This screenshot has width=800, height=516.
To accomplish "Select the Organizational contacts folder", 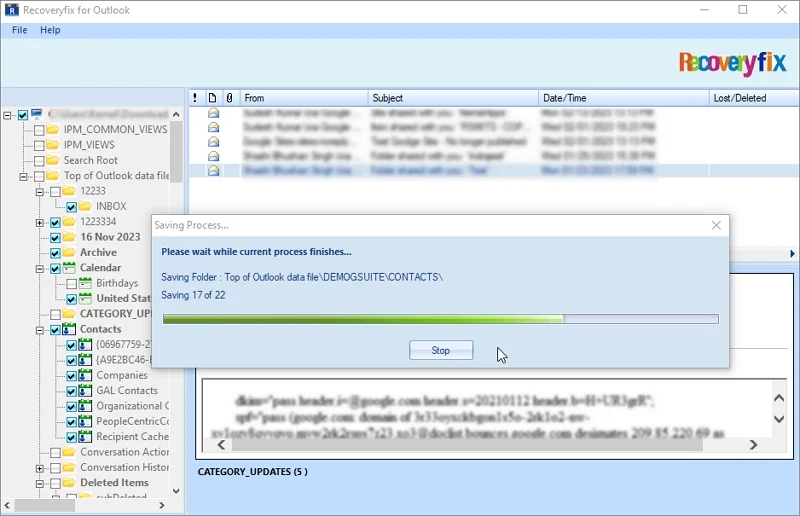I will 133,406.
